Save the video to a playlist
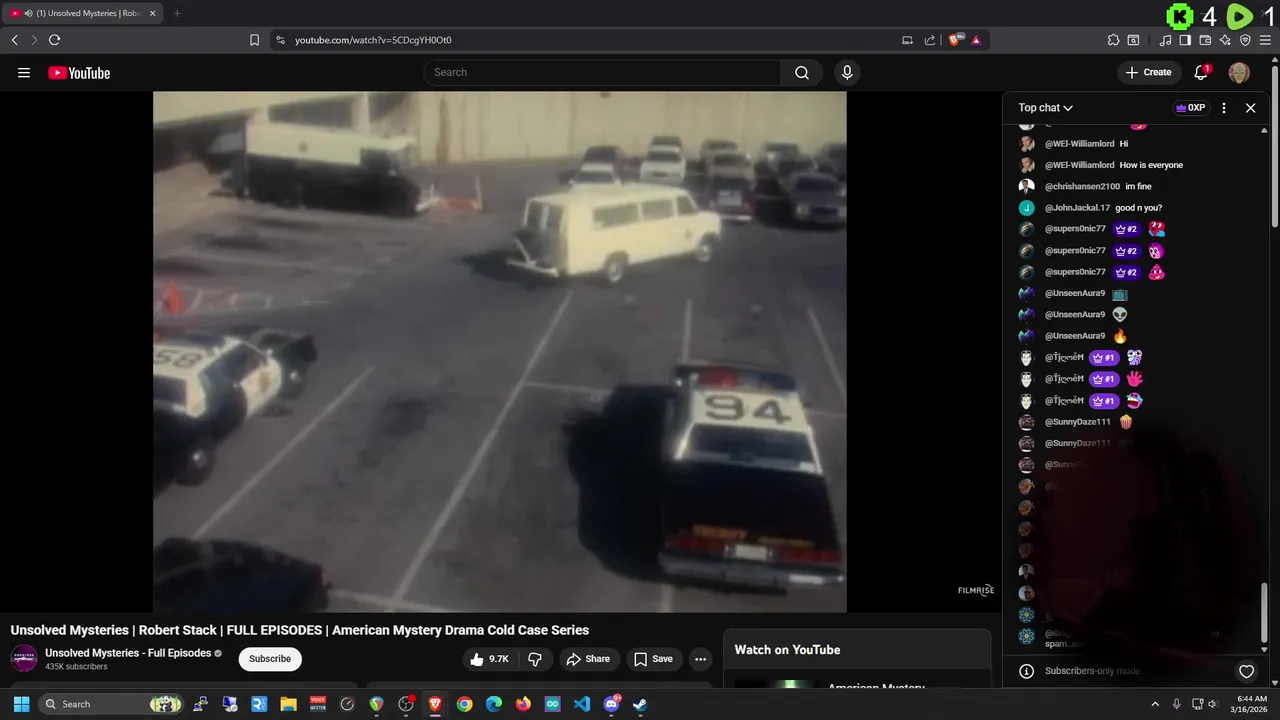Viewport: 1280px width, 720px height. pyautogui.click(x=653, y=659)
